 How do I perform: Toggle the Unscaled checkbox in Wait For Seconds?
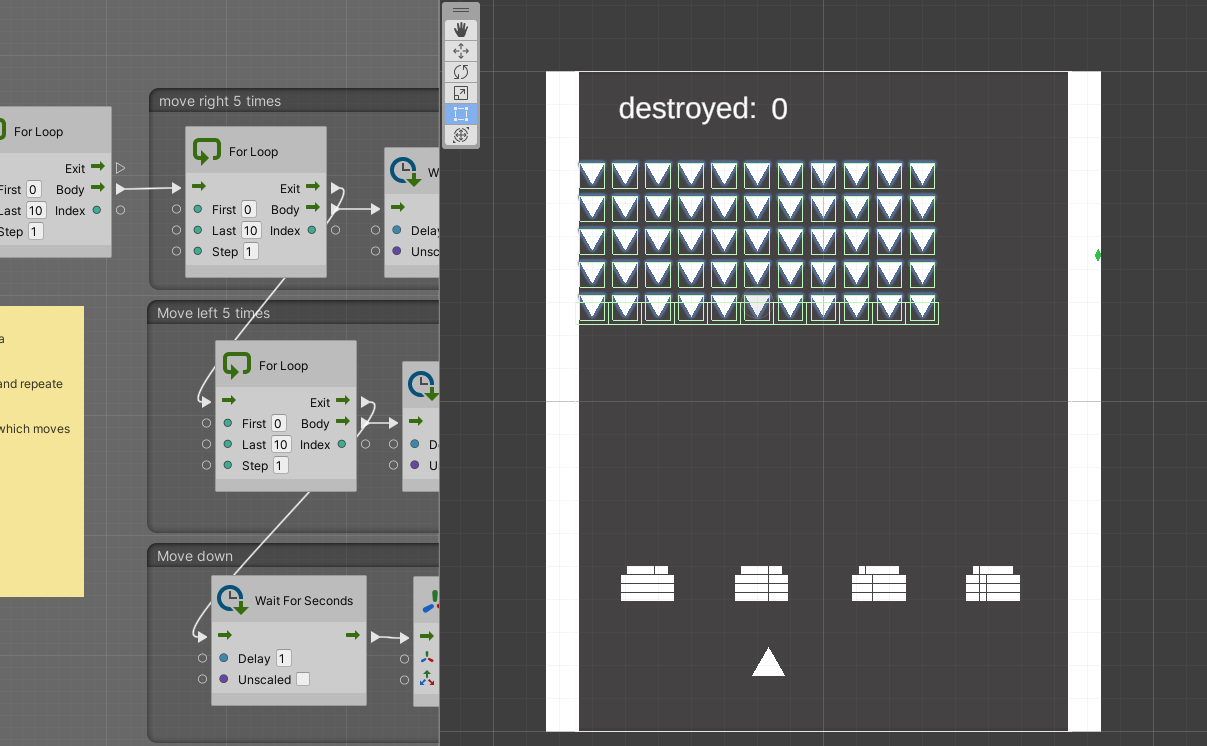coord(303,679)
